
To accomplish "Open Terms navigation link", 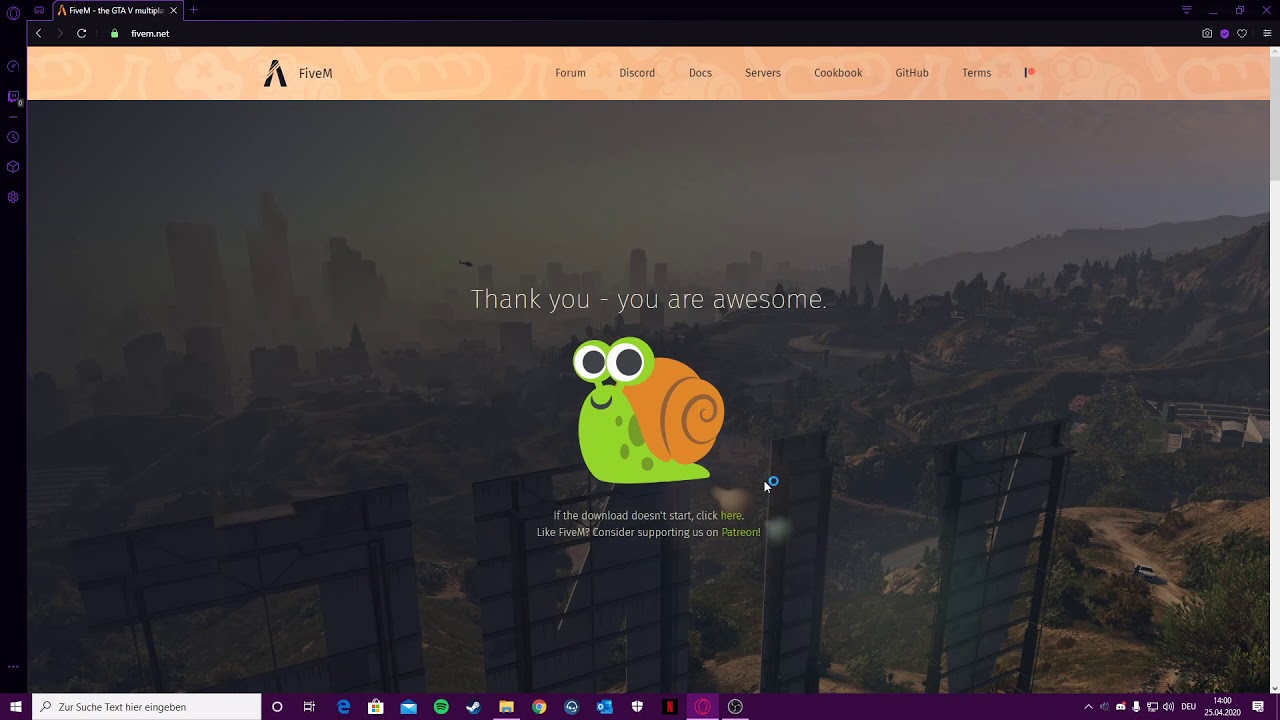I will point(977,73).
